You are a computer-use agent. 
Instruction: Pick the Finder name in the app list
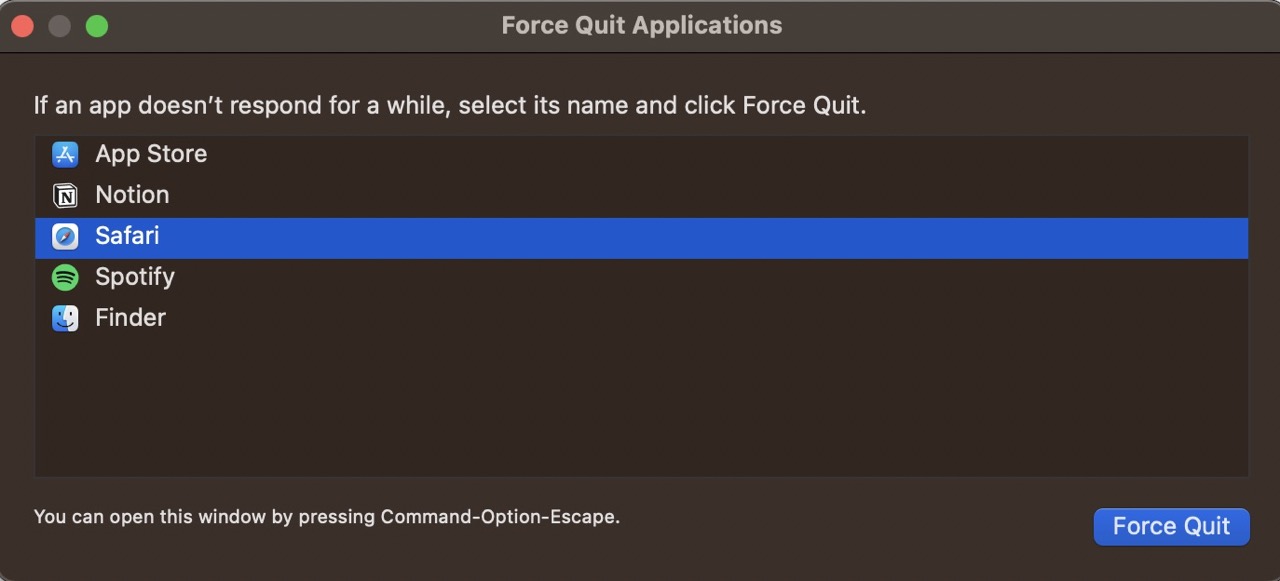point(130,318)
